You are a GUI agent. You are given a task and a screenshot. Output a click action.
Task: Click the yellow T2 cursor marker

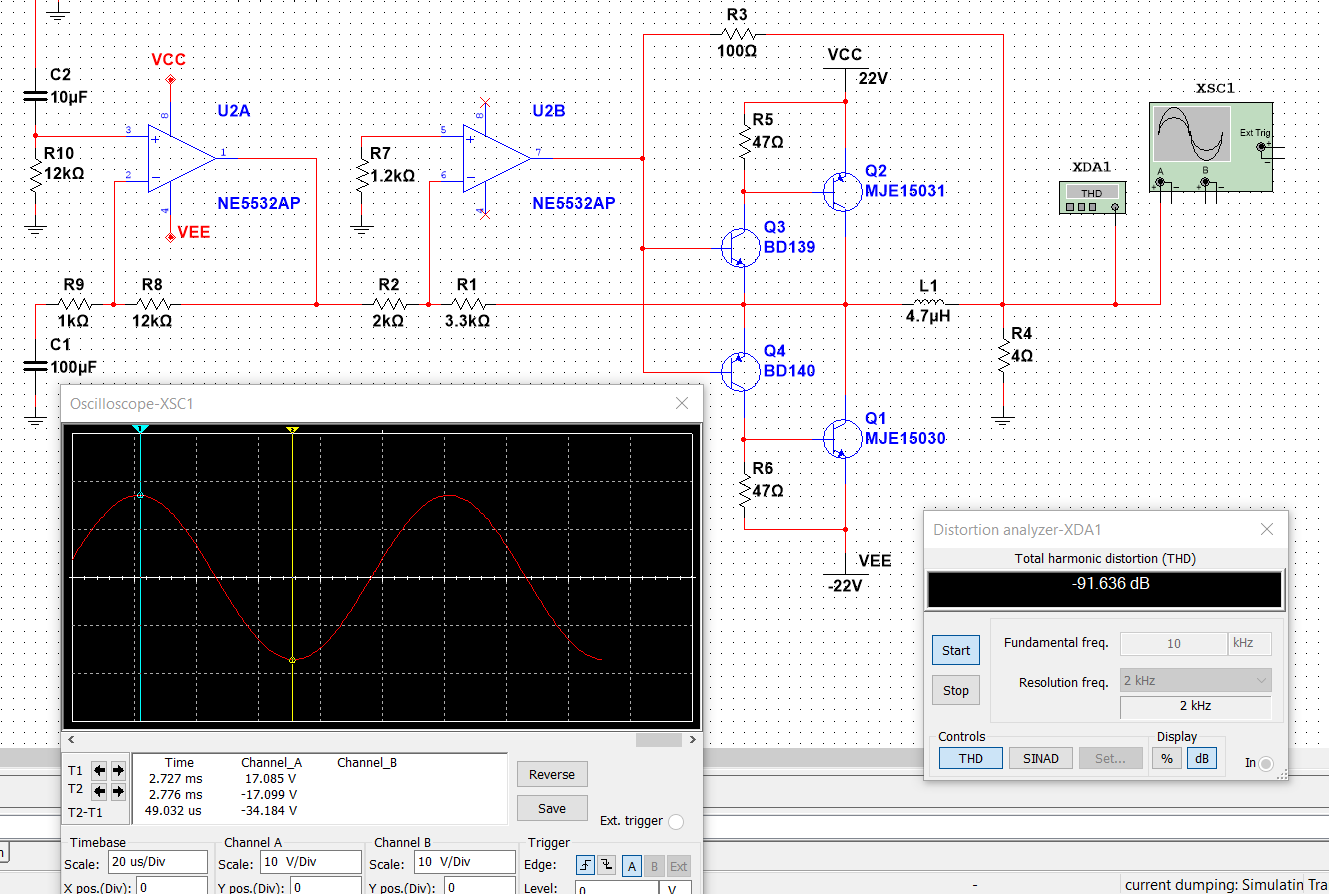click(x=292, y=429)
